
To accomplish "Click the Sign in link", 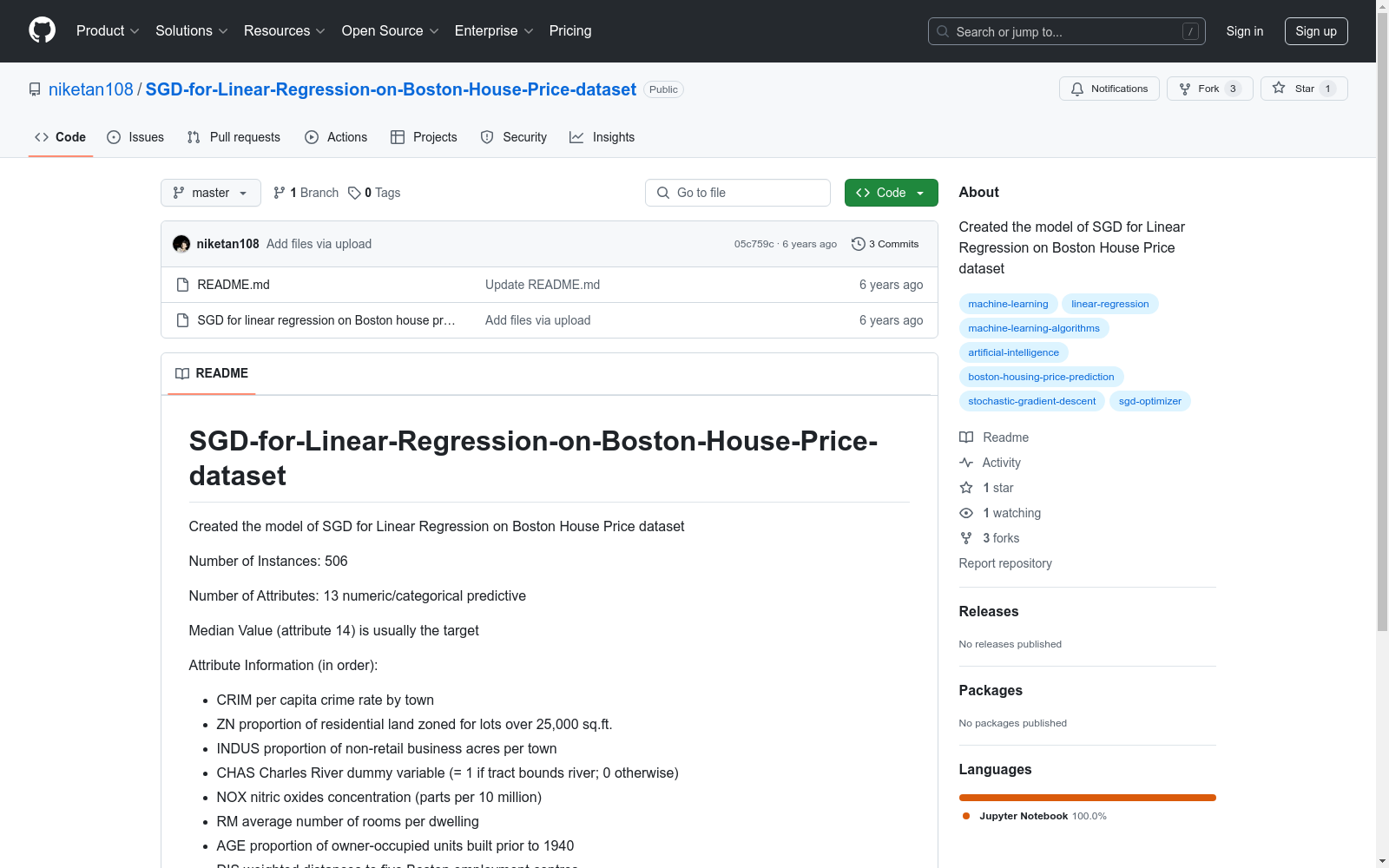I will tap(1245, 31).
